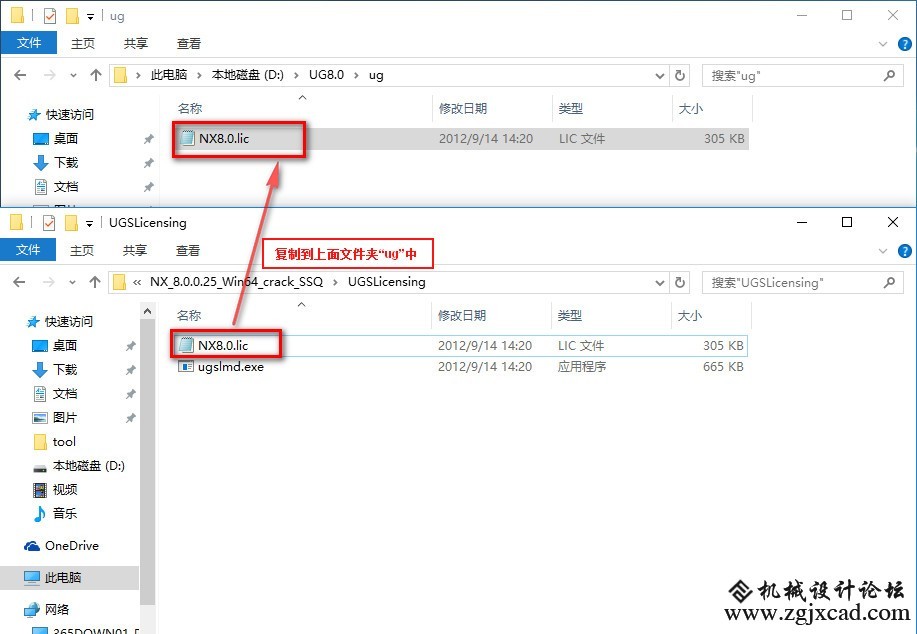Expand the ribbon in the UGSLicensing window
Screen dimensions: 917x634
(x=882, y=251)
